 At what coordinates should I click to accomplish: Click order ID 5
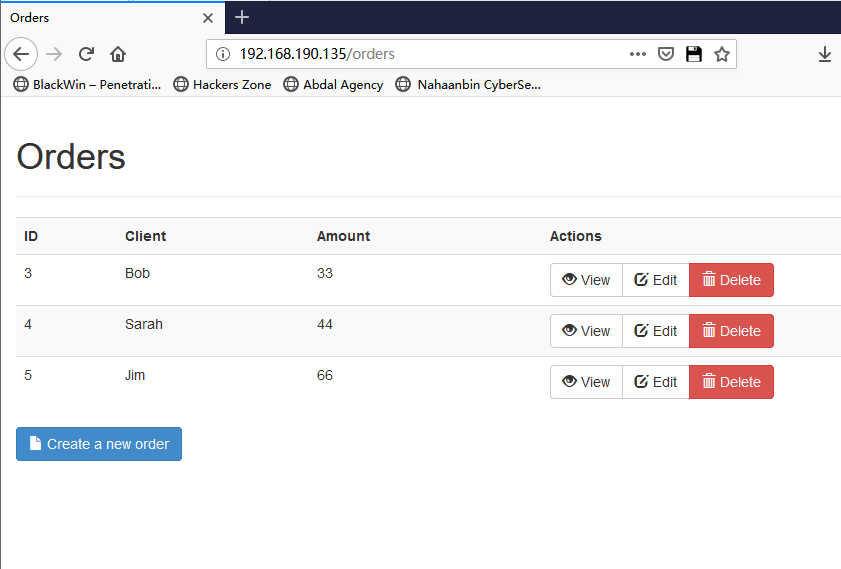pos(28,375)
